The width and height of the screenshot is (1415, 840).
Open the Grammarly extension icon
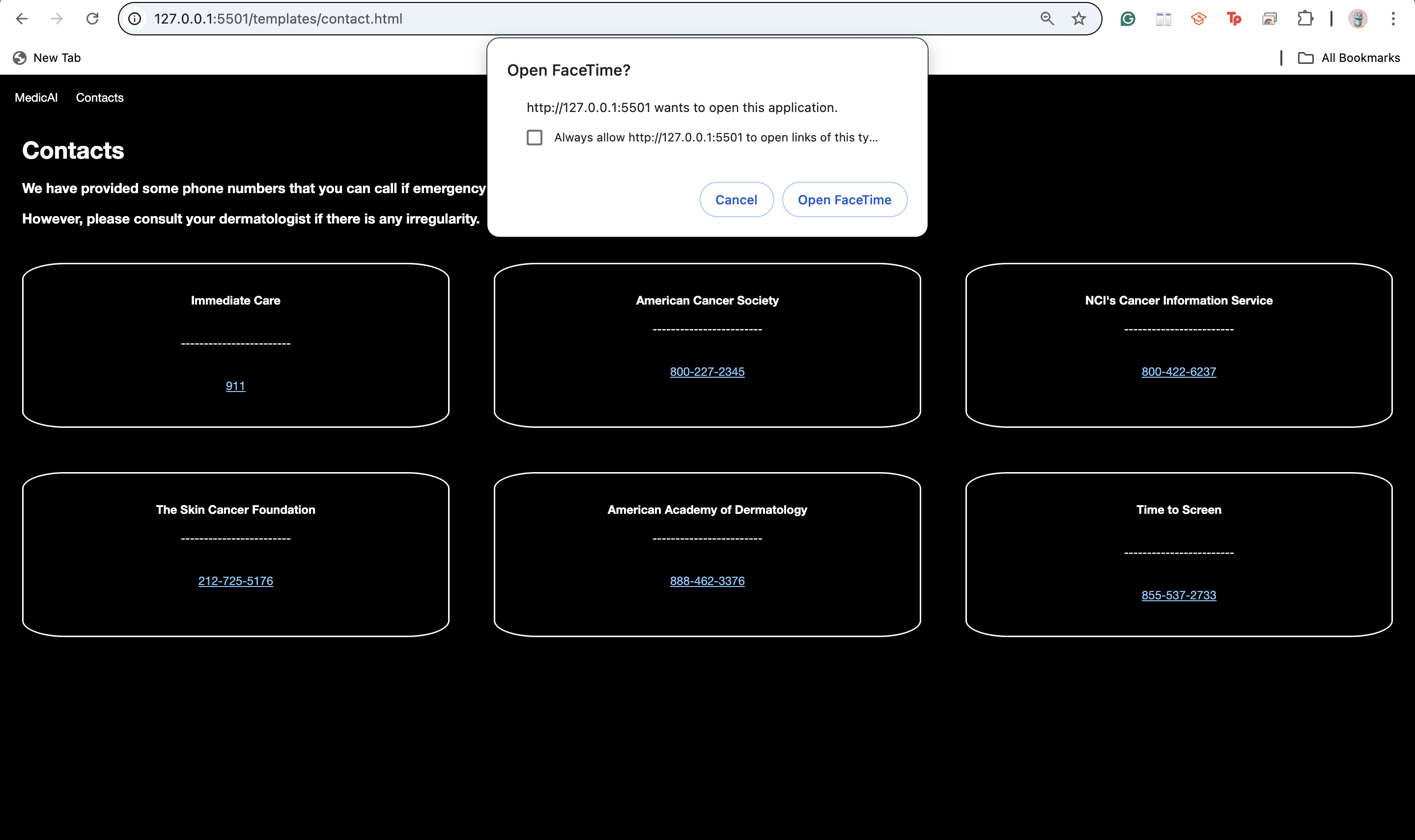(x=1128, y=19)
